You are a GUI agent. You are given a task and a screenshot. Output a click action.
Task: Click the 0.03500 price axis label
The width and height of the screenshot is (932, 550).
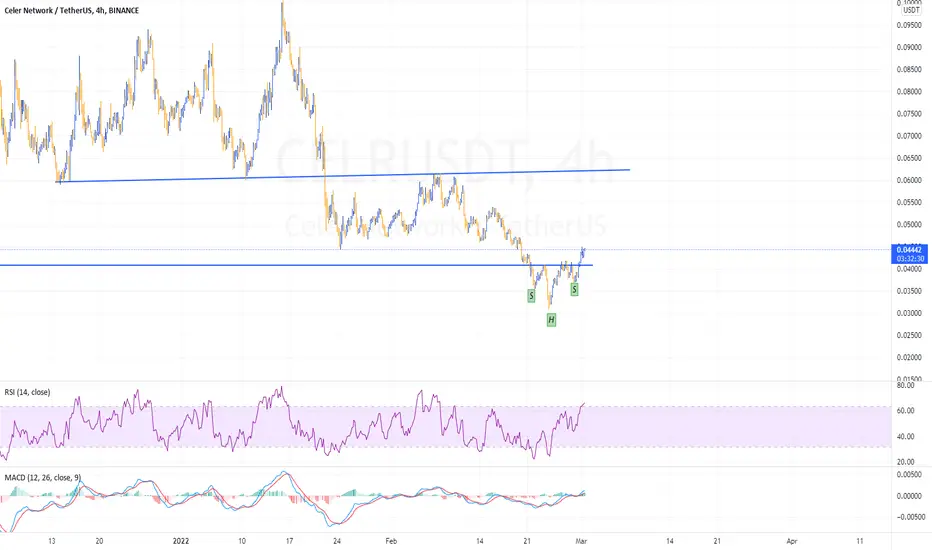click(909, 291)
